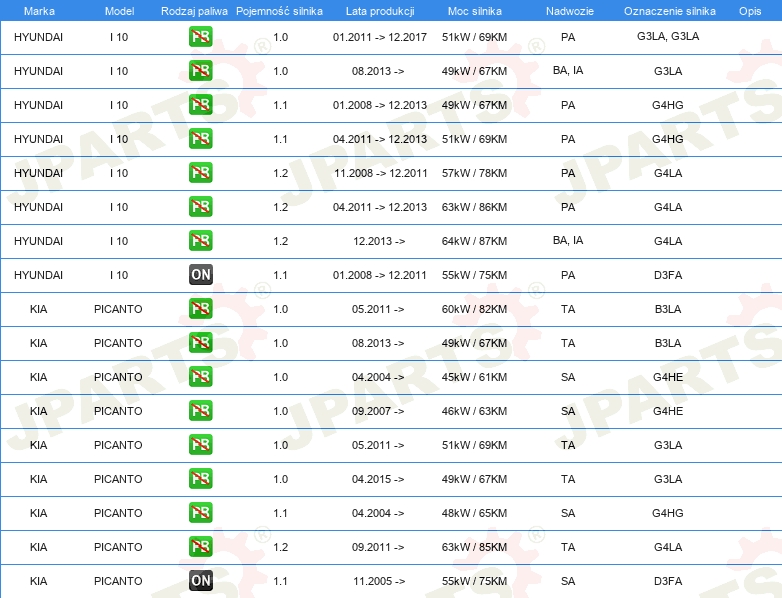782x598 pixels.
Task: Click the Moc silnika column header
Action: [x=474, y=10]
